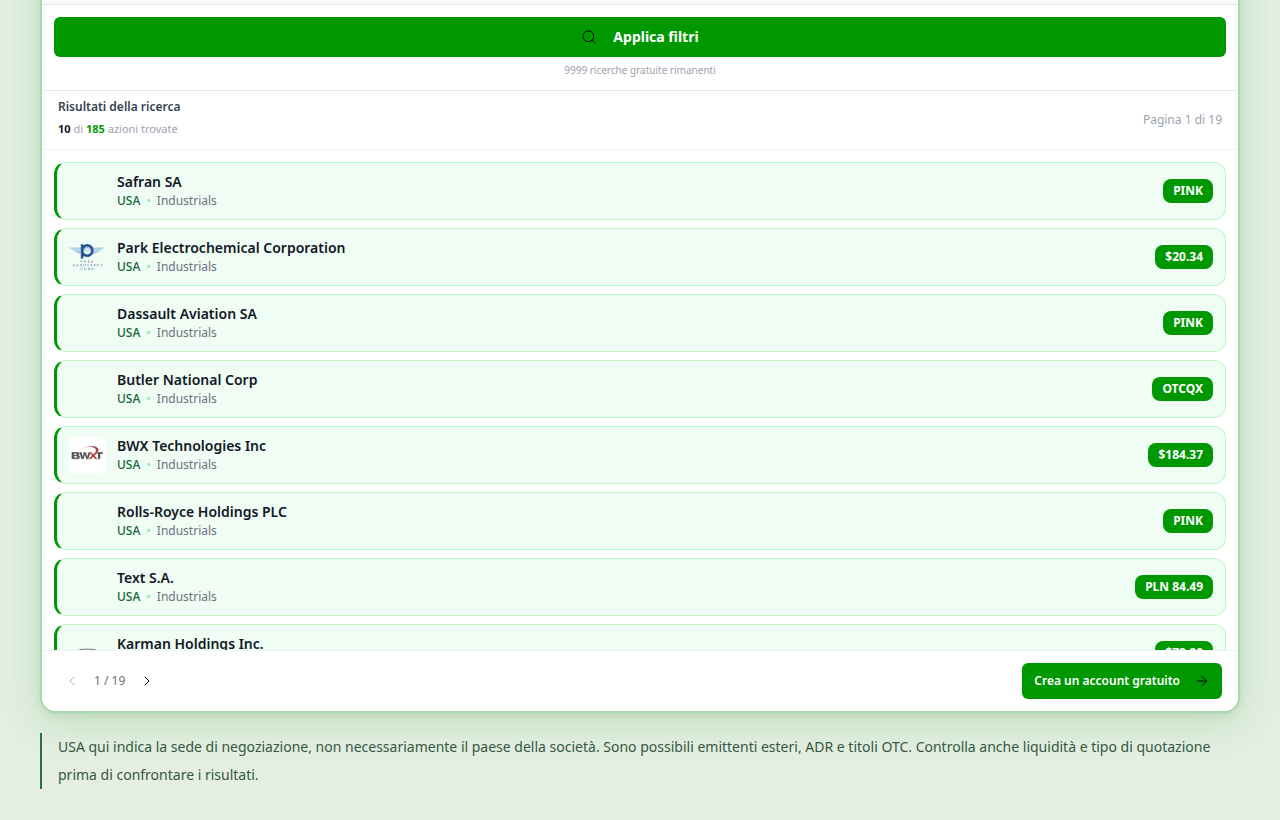Click Industrials label under Text S.A.
The width and height of the screenshot is (1280, 820).
186,597
